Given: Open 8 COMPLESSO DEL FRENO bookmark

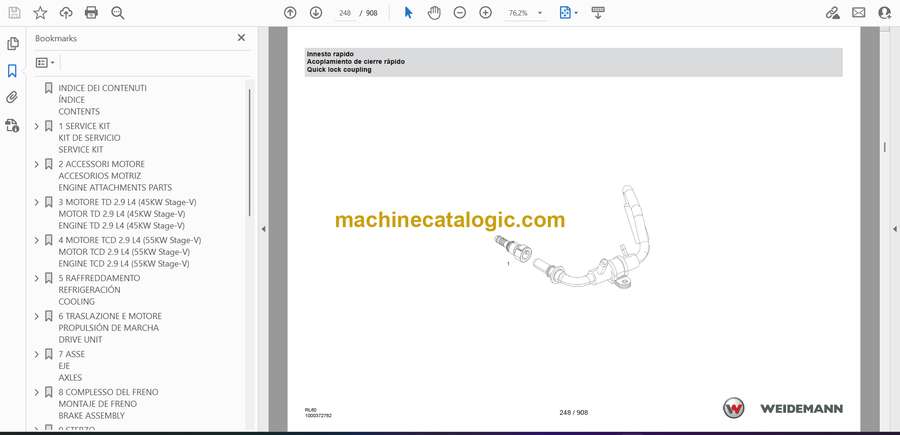Looking at the screenshot, I should click(108, 392).
